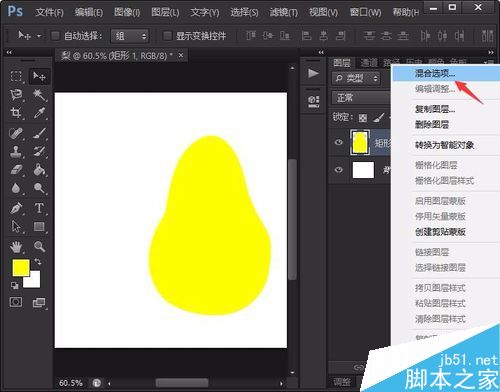This screenshot has width=500, height=392.
Task: Select the Healing Brush tool
Action: [x=16, y=134]
